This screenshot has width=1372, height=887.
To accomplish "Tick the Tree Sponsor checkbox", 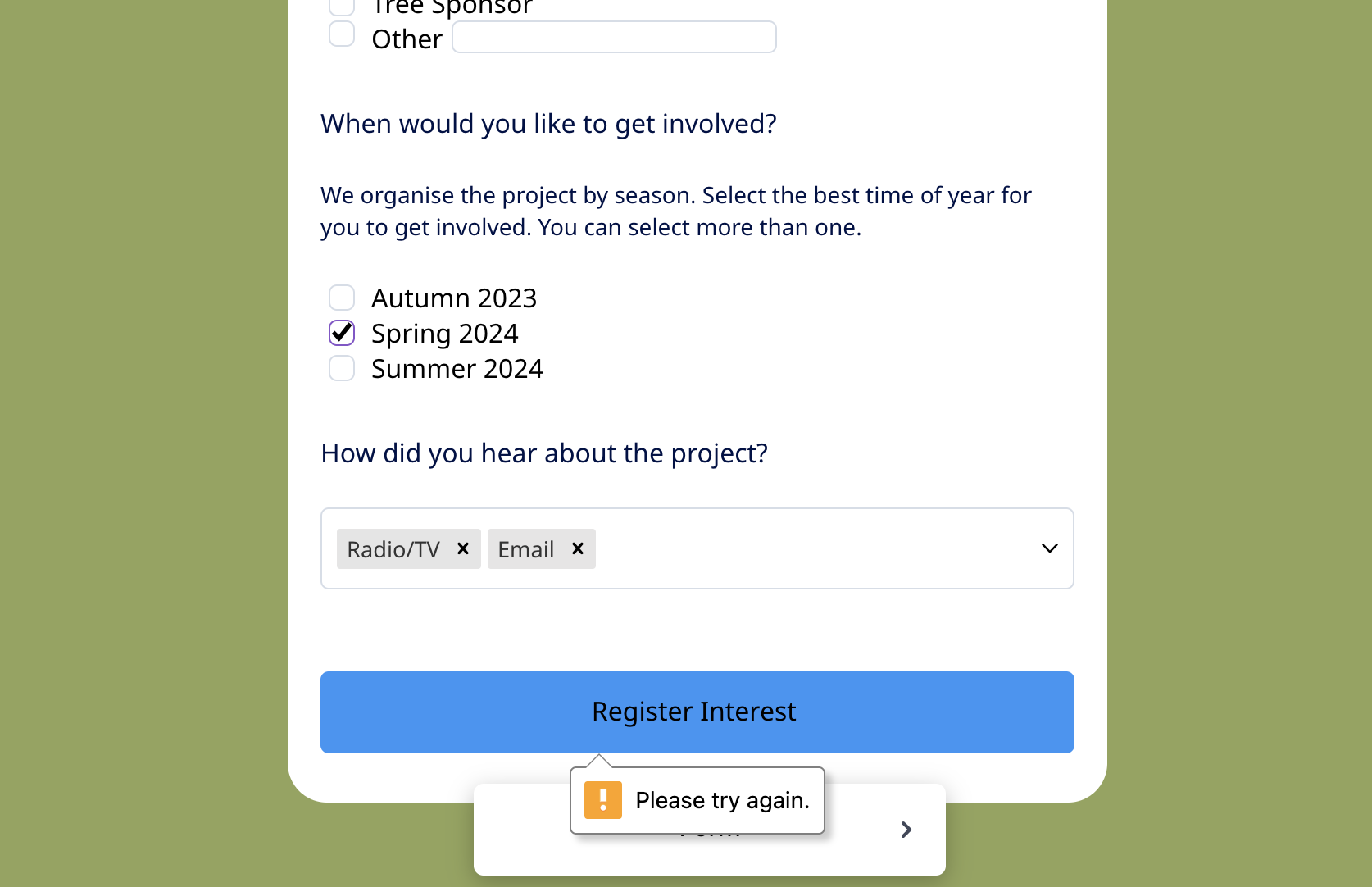I will tap(342, 7).
